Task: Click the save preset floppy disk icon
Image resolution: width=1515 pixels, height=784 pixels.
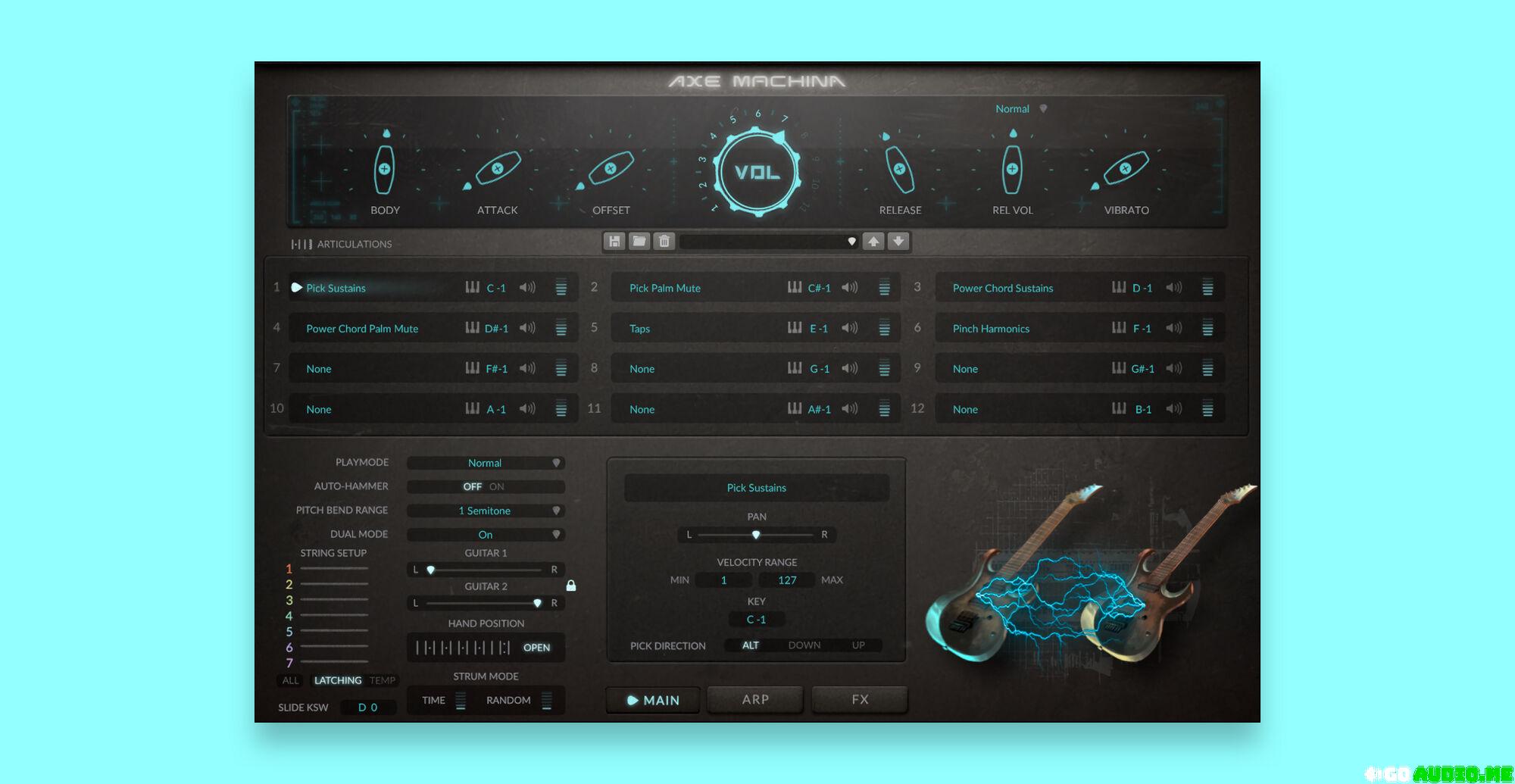Action: coord(614,241)
